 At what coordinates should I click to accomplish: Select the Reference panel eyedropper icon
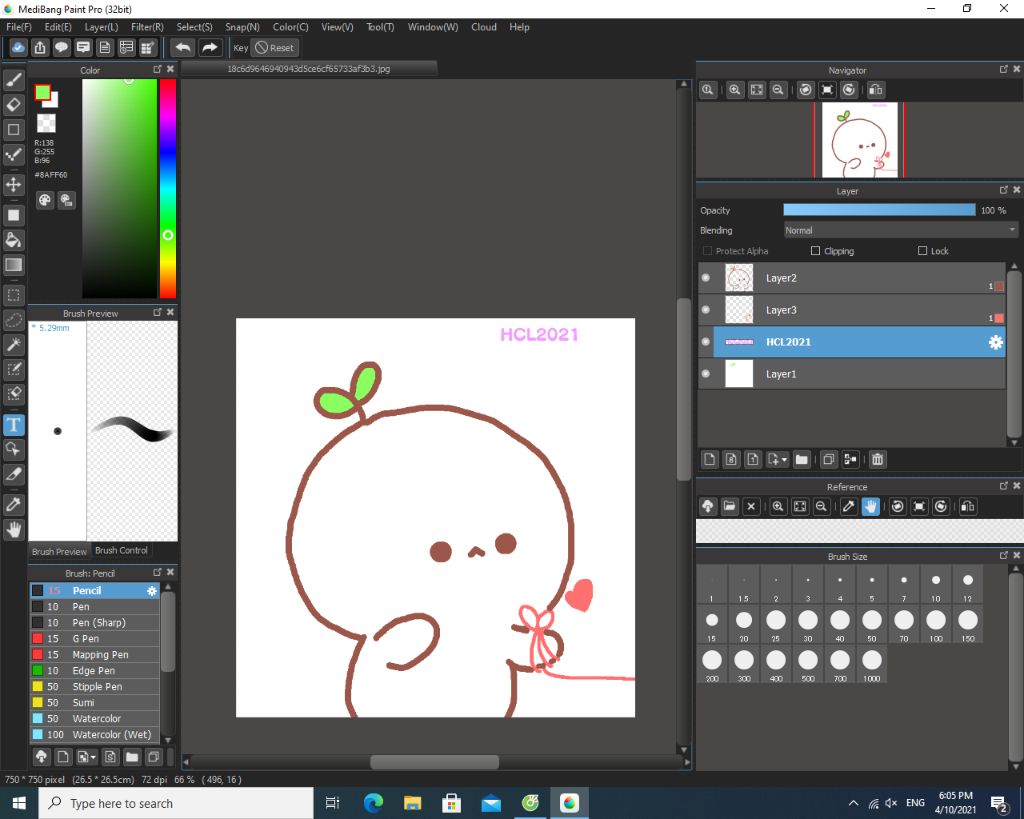point(848,506)
